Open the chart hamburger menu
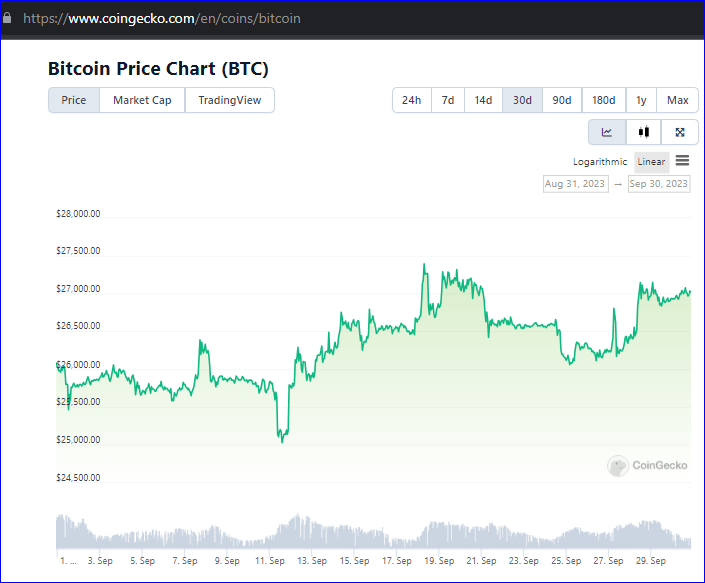Image resolution: width=705 pixels, height=583 pixels. click(x=682, y=160)
